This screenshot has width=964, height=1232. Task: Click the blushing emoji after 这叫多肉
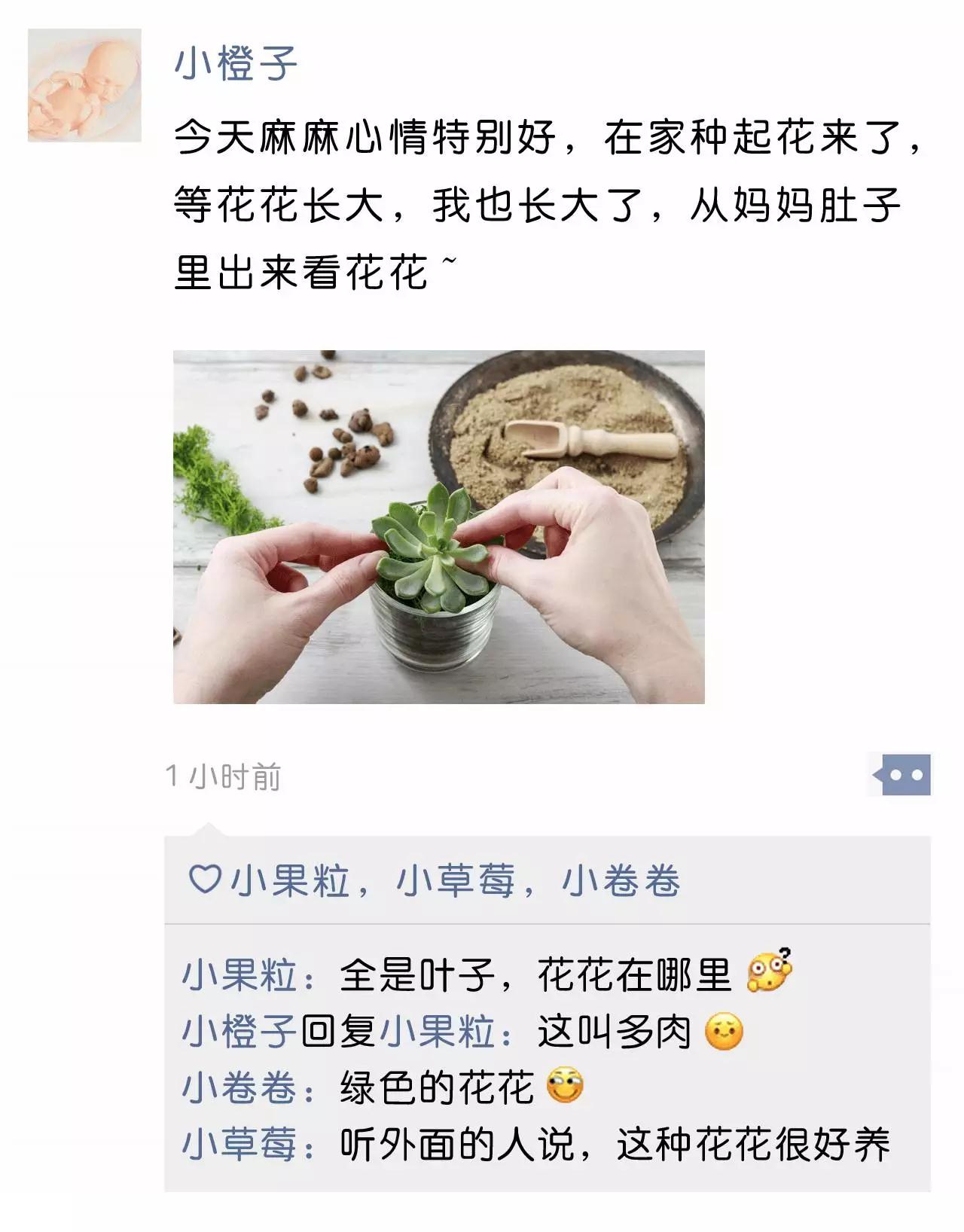[724, 1032]
